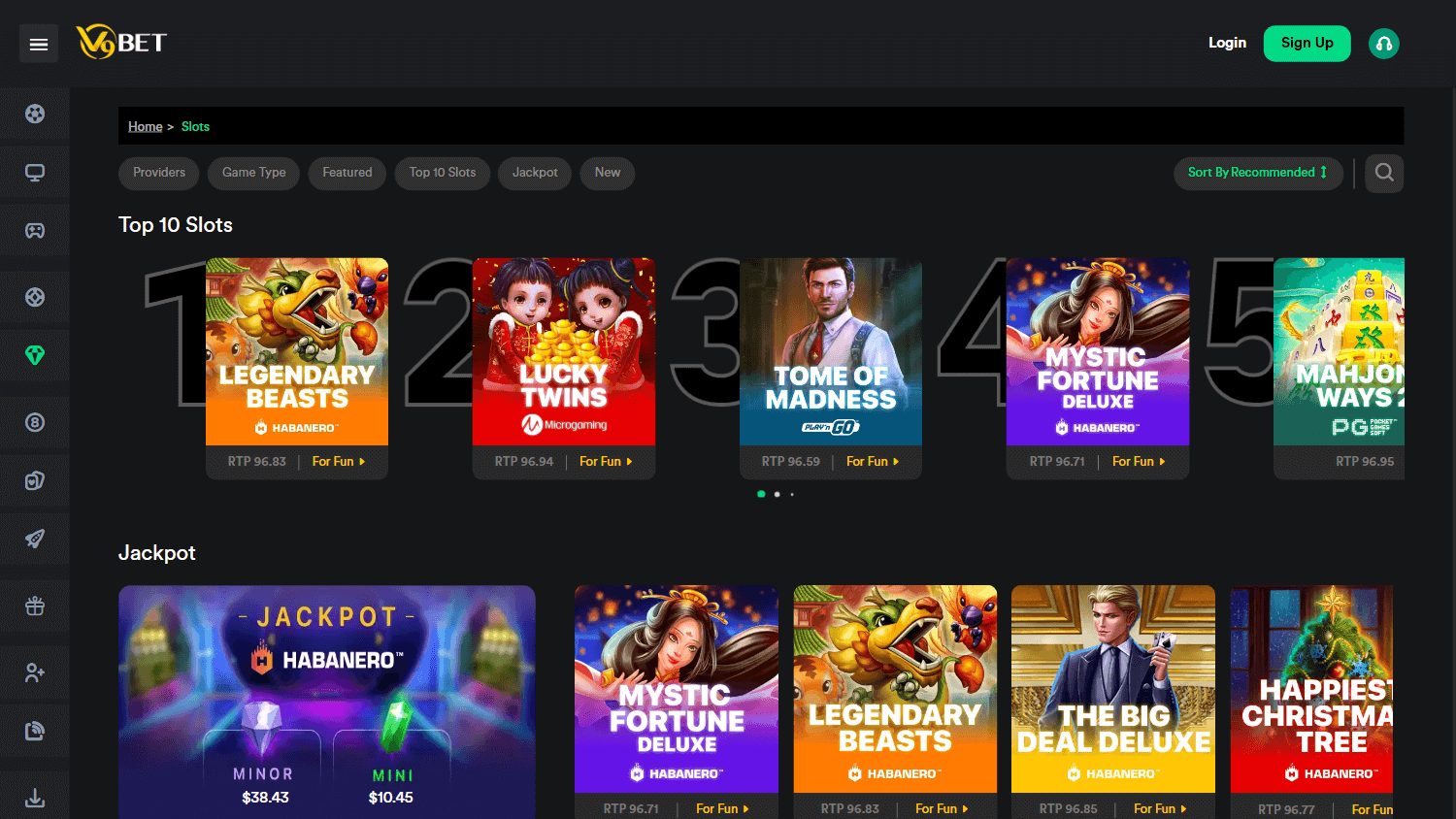Open the monitor screen icon in sidebar
This screenshot has height=819, width=1456.
[35, 173]
